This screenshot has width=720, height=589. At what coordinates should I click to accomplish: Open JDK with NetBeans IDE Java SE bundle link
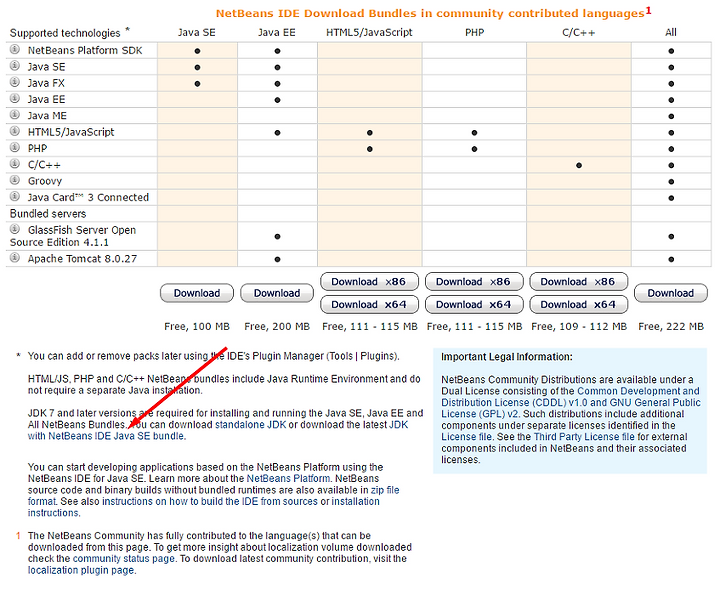(106, 436)
